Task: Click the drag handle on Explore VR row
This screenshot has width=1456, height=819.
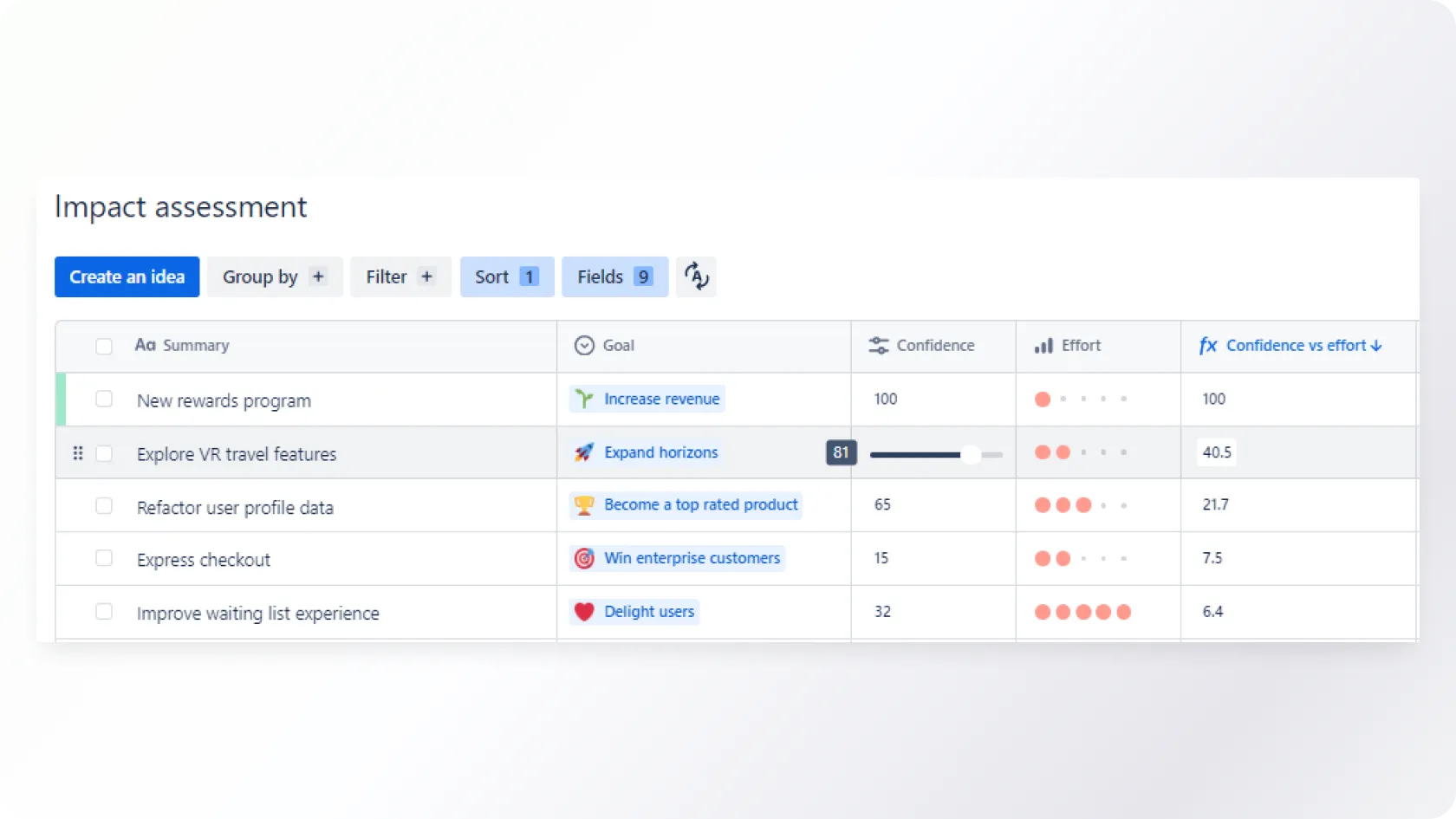Action: tap(78, 453)
